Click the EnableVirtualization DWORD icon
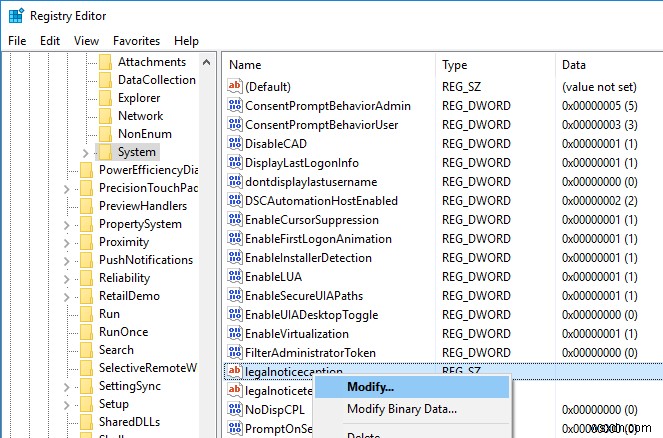663x438 pixels. pos(235,334)
